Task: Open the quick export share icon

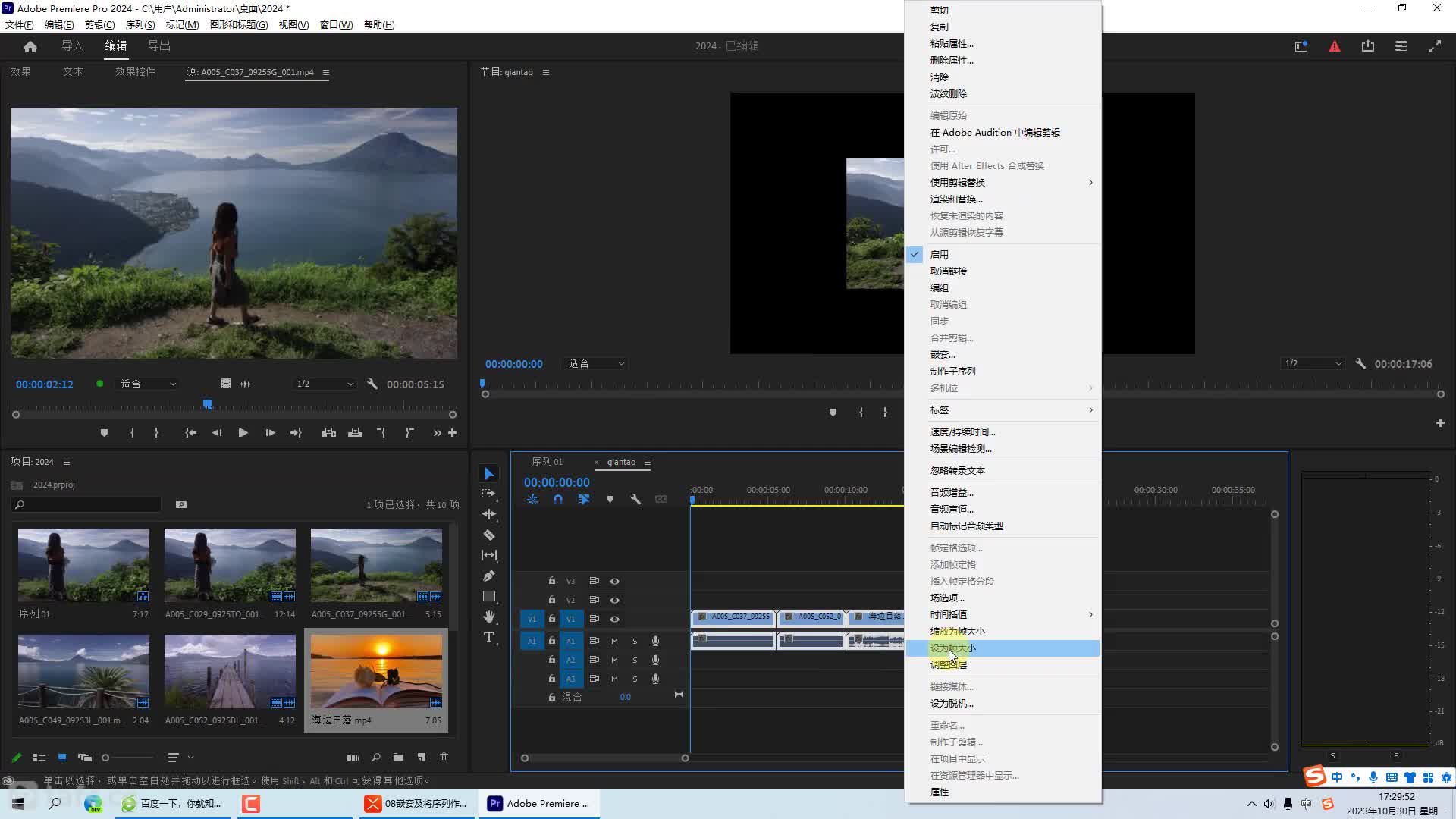Action: coord(1368,46)
